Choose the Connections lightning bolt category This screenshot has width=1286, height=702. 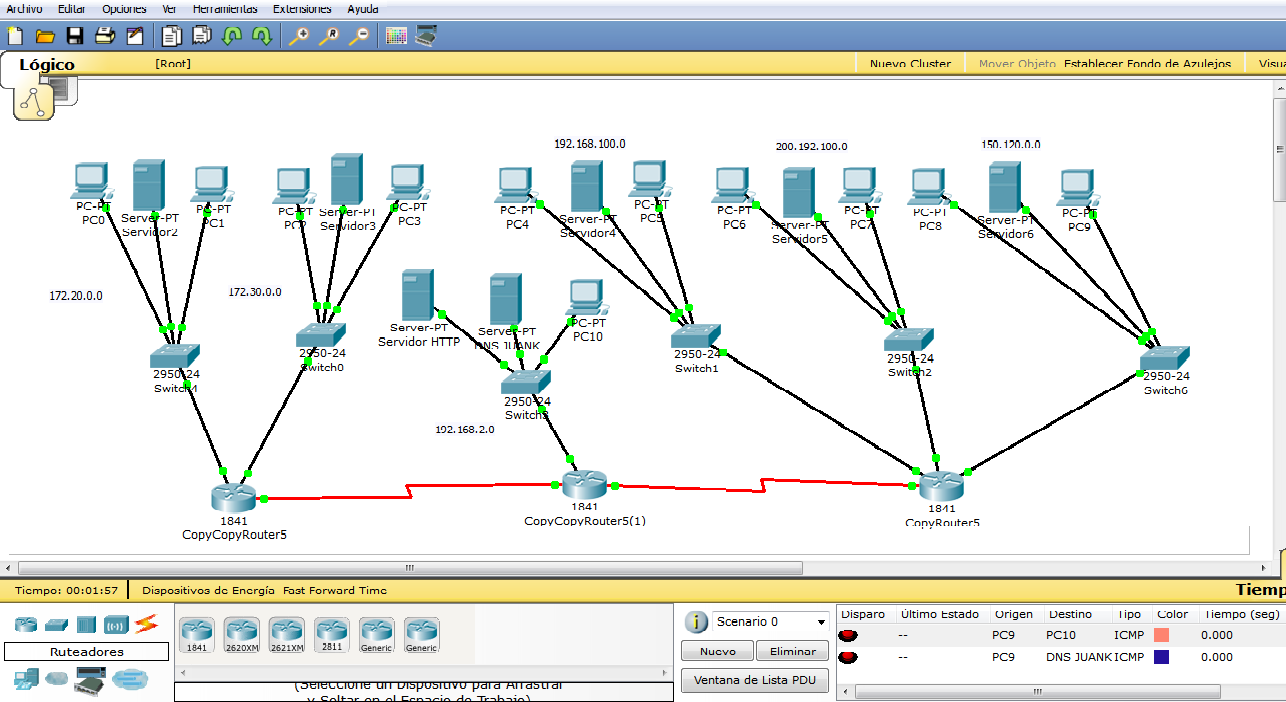point(146,624)
